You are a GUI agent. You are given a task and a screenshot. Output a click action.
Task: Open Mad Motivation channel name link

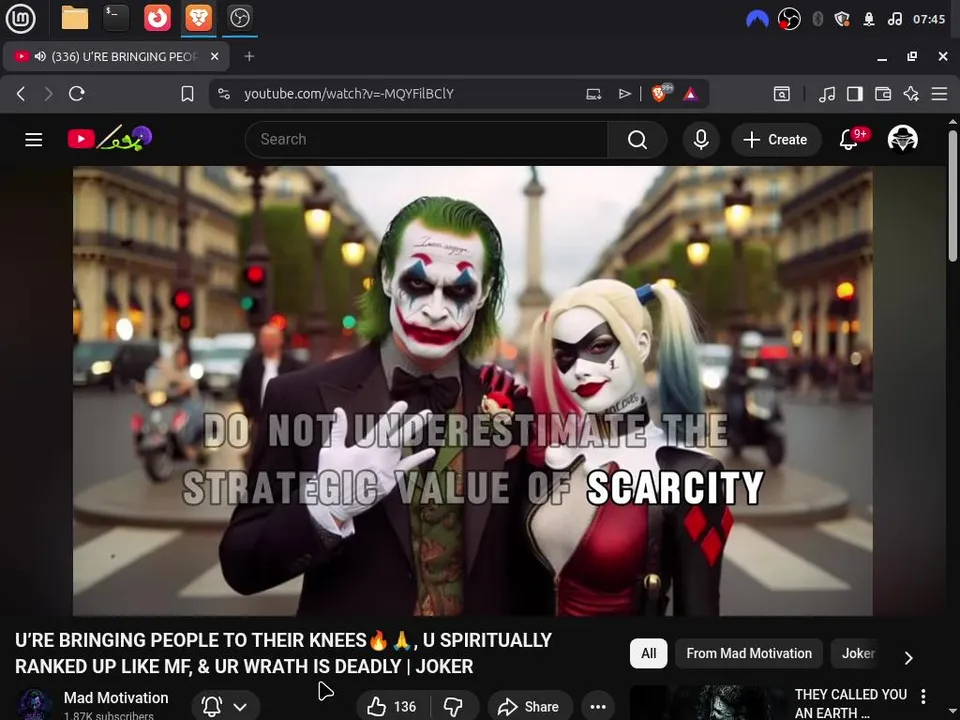(x=116, y=698)
